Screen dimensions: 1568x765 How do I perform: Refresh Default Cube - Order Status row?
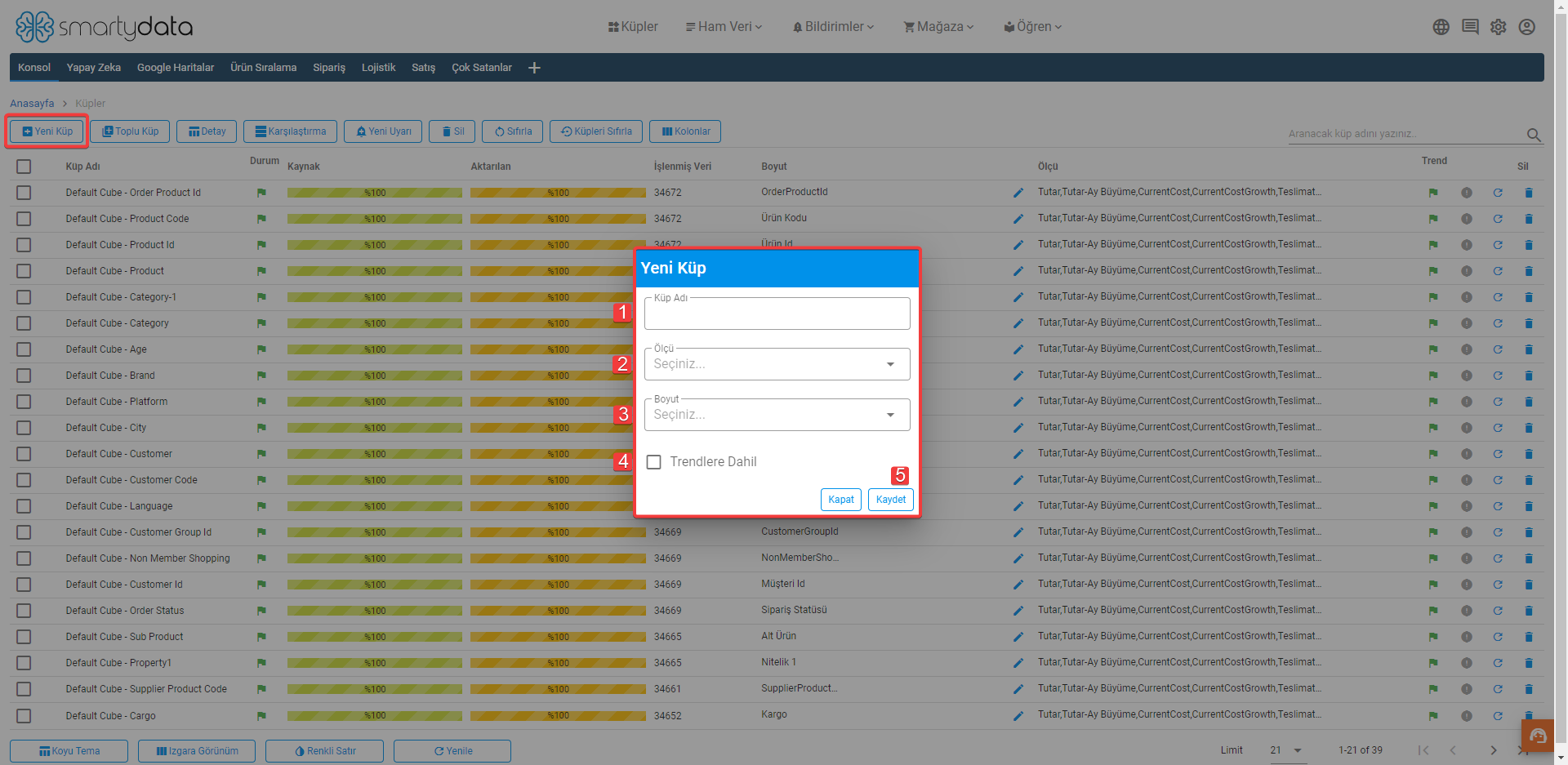pos(1497,611)
